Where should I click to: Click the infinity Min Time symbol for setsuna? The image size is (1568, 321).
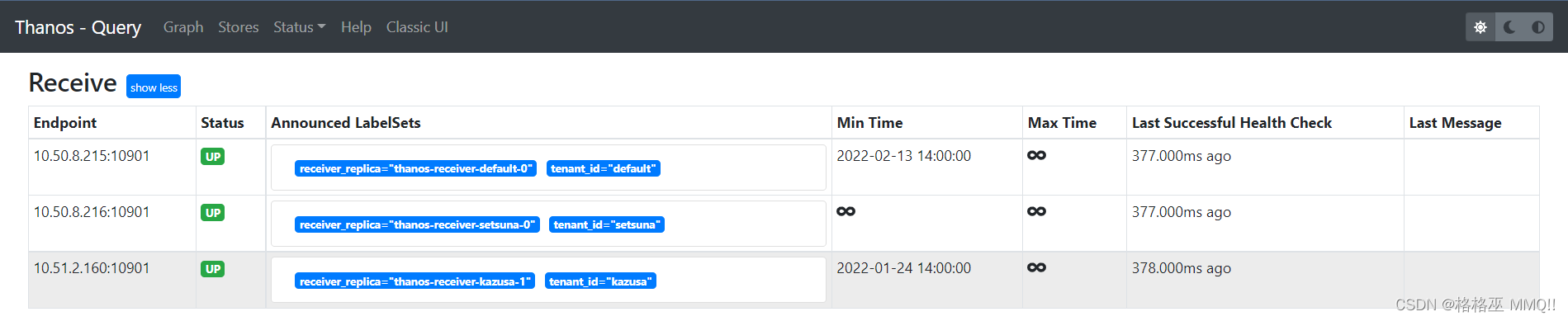[846, 211]
